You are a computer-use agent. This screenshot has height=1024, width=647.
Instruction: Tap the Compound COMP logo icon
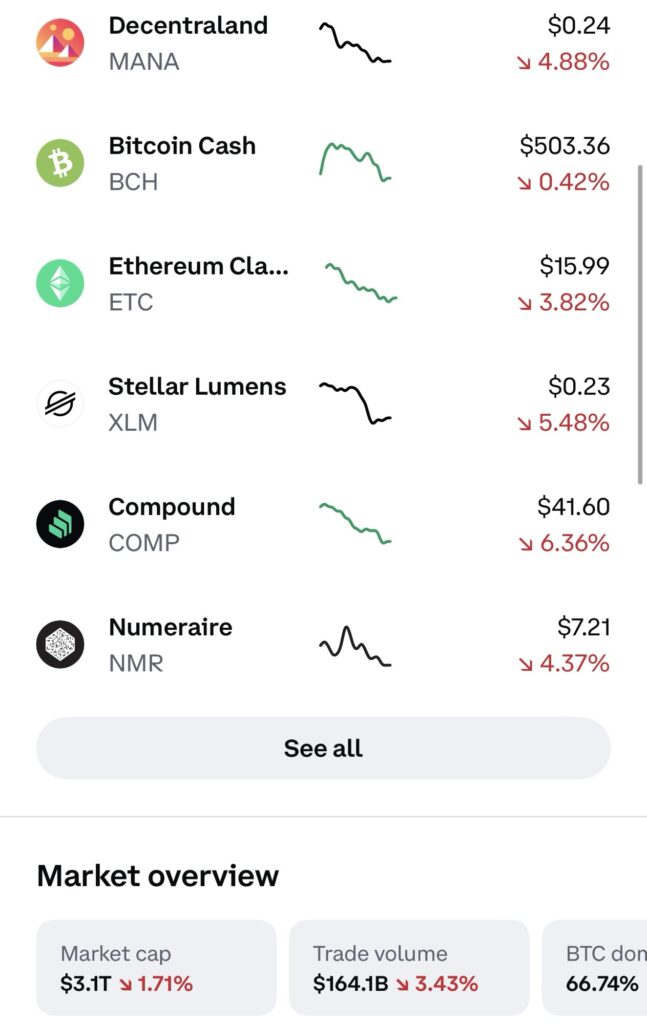click(60, 524)
